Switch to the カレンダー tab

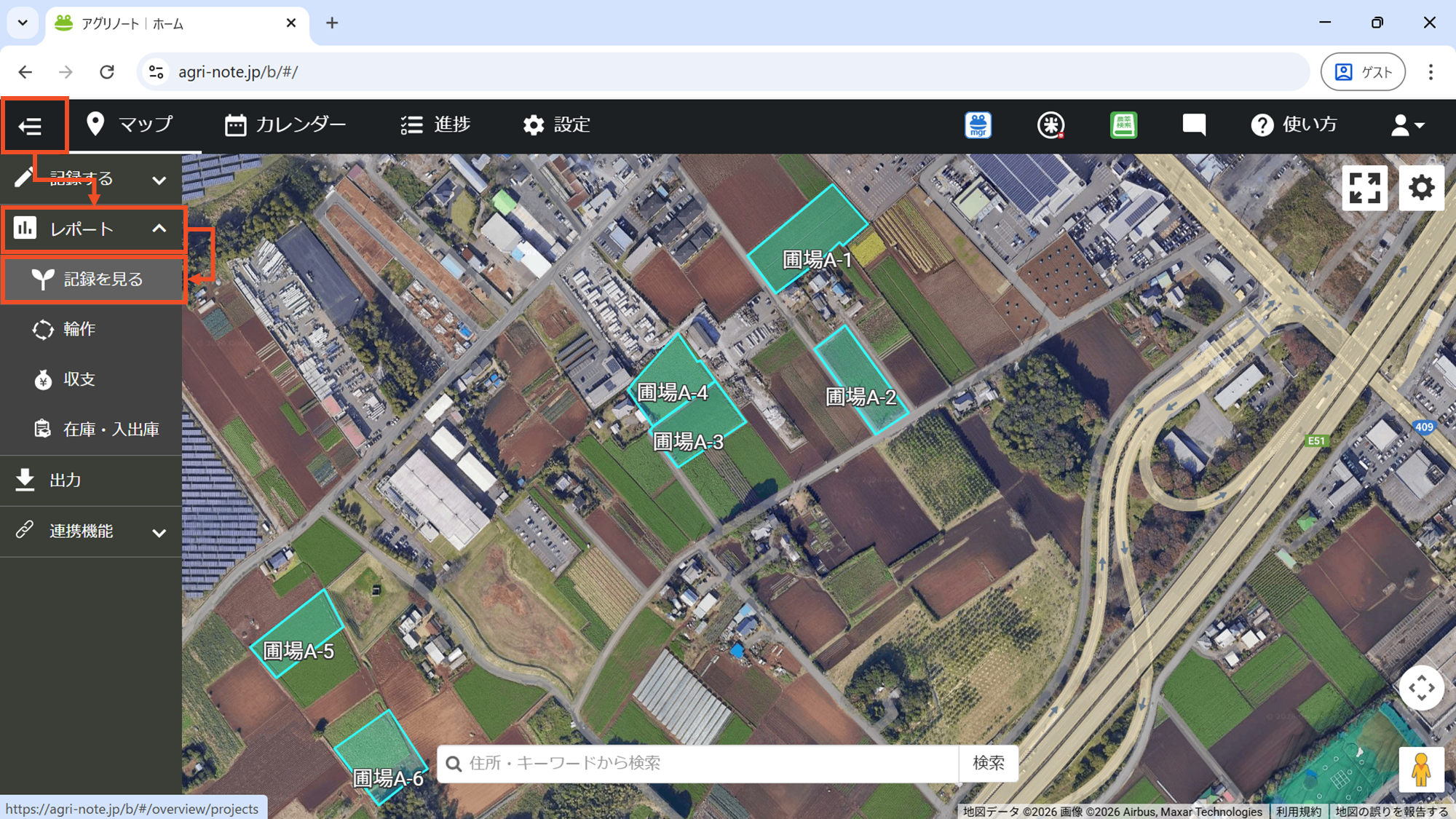[285, 125]
